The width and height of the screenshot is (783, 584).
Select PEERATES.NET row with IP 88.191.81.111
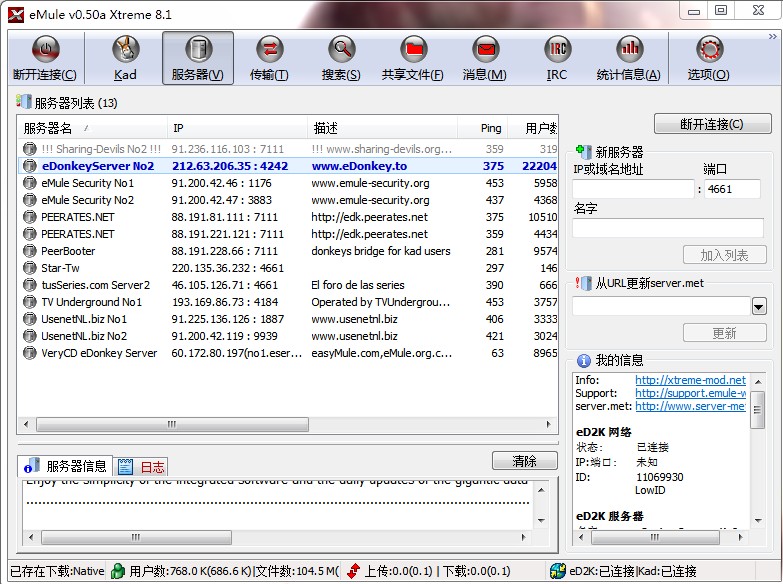(x=288, y=217)
